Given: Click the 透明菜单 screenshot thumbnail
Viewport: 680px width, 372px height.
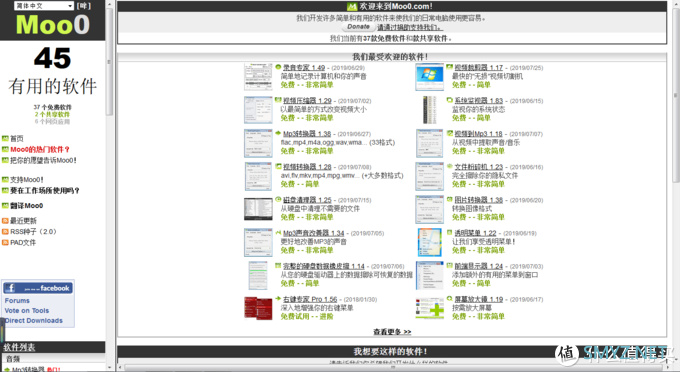Looking at the screenshot, I should tap(429, 242).
